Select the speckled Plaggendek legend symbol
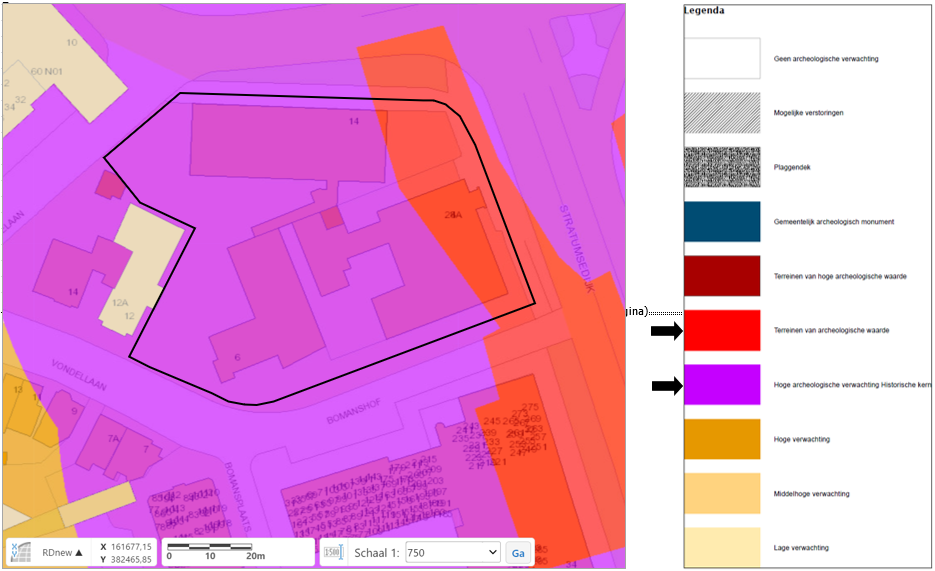Screen dimensions: 935x571 pos(721,168)
